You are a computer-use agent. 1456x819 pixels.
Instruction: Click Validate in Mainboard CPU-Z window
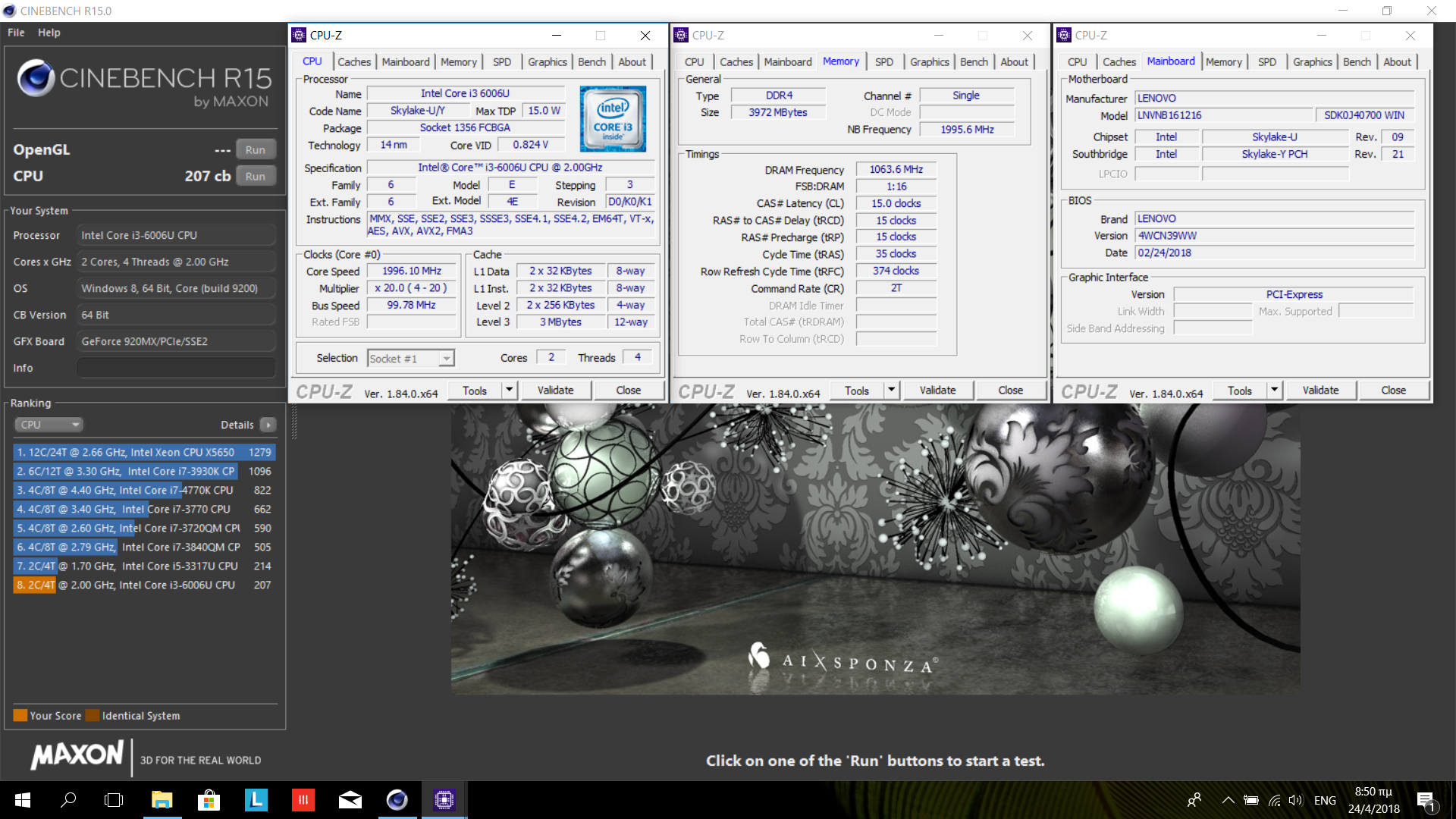click(1320, 391)
